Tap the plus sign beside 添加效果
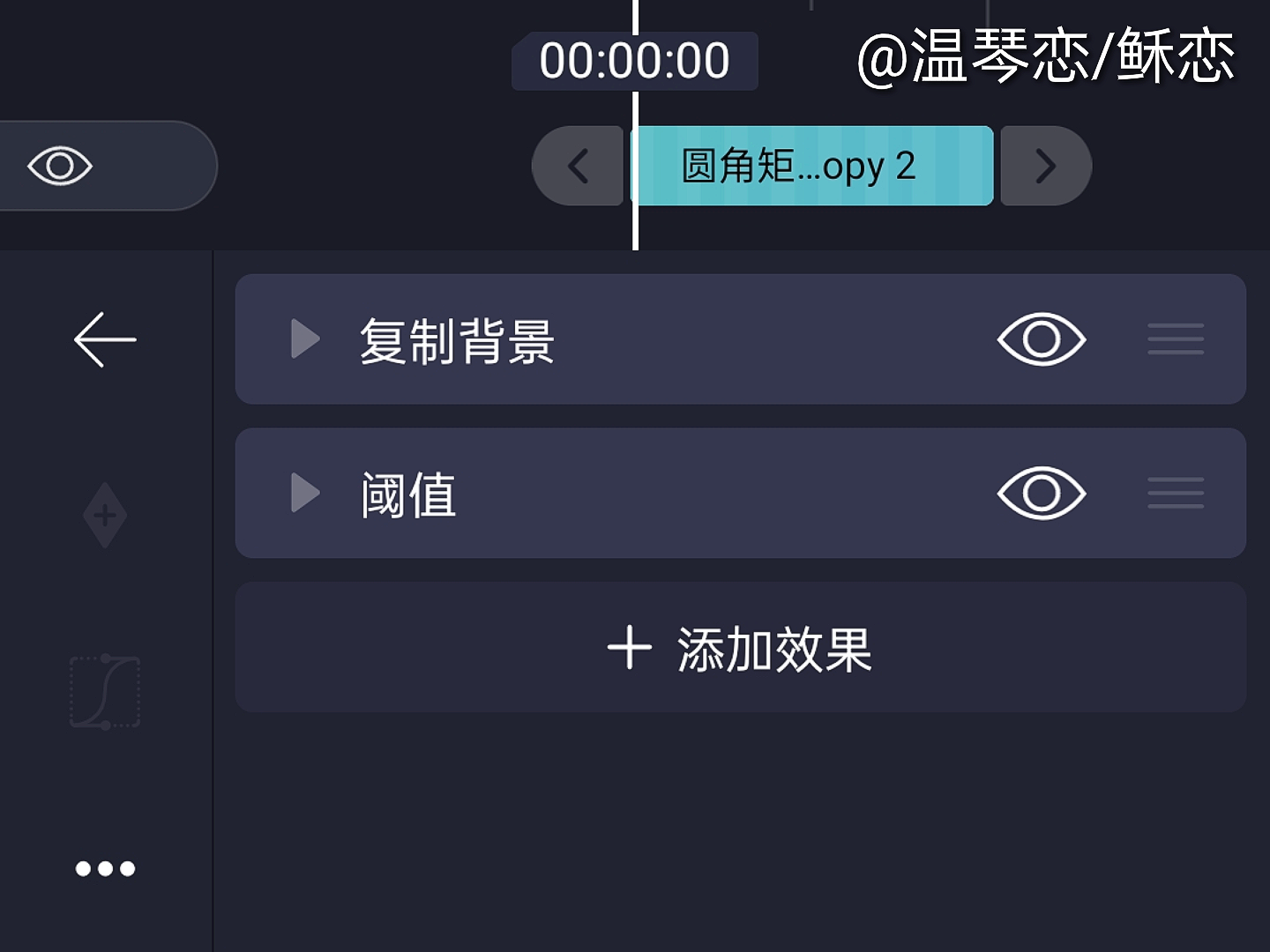1270x952 pixels. pos(630,648)
